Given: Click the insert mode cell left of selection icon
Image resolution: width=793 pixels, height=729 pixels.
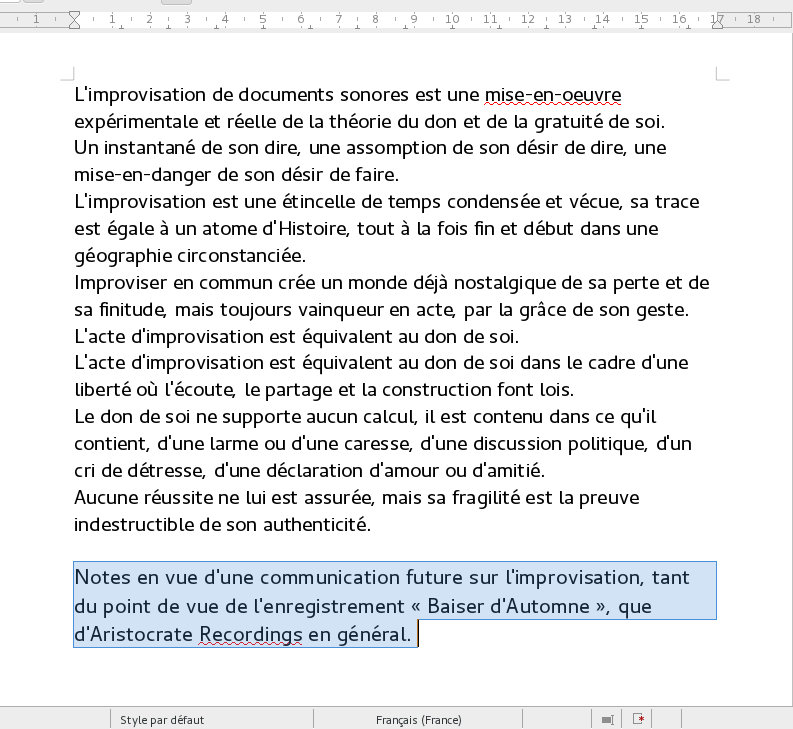Looking at the screenshot, I should click(x=557, y=719).
